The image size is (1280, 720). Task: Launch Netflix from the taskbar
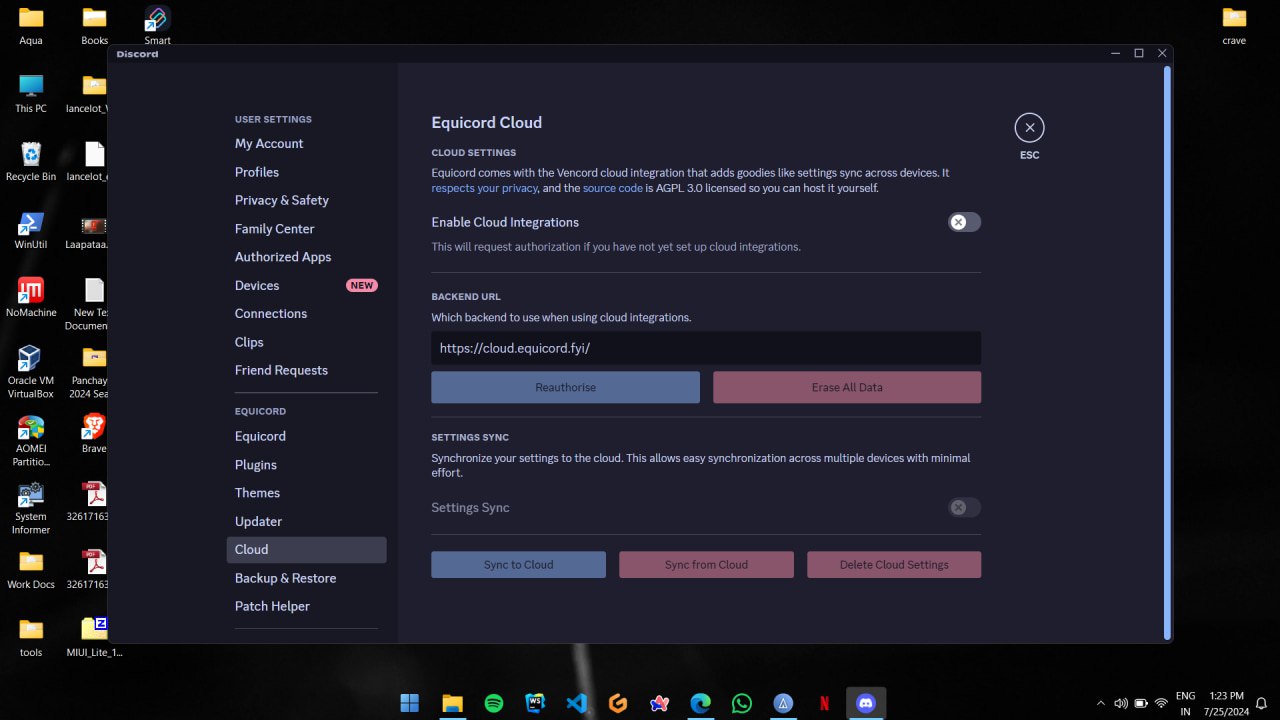pos(824,703)
